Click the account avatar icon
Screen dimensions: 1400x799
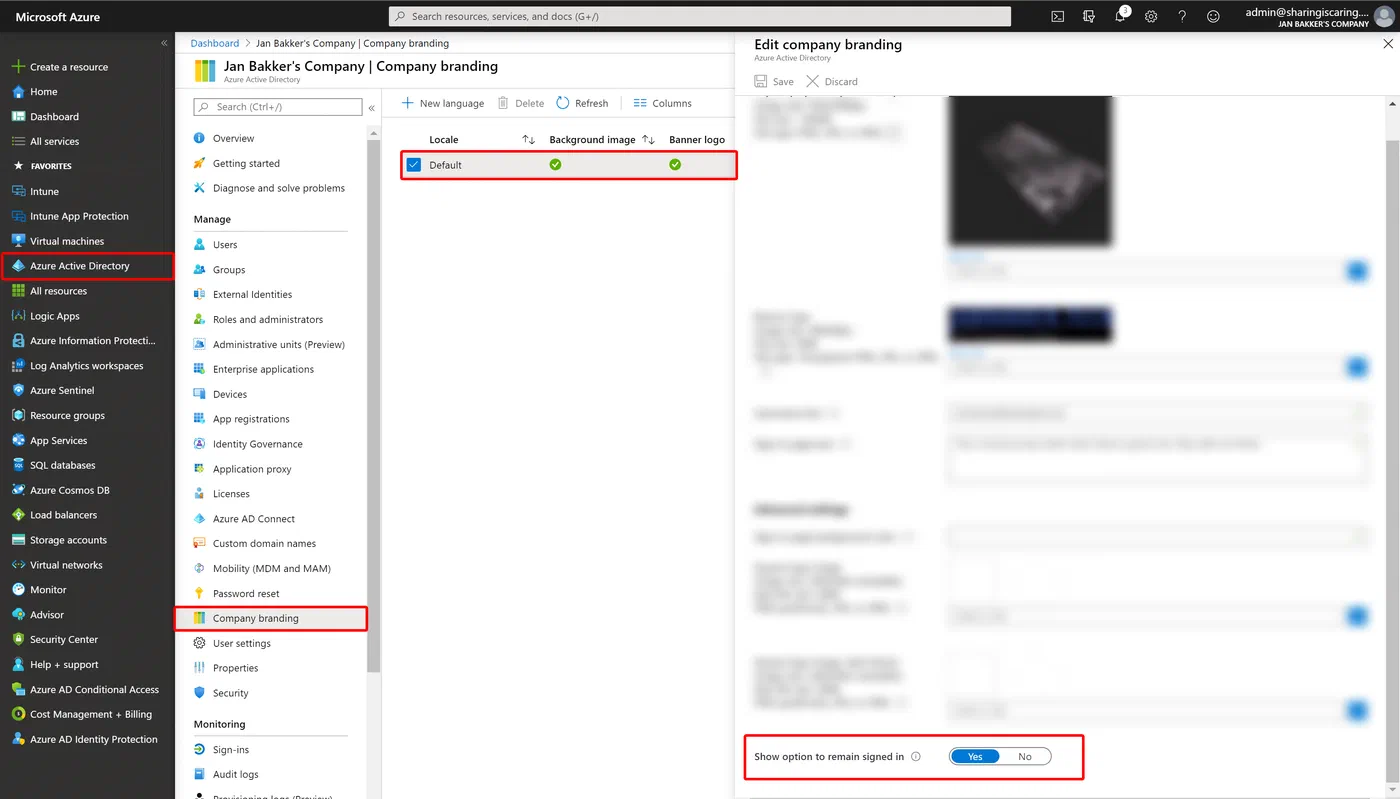(1383, 17)
